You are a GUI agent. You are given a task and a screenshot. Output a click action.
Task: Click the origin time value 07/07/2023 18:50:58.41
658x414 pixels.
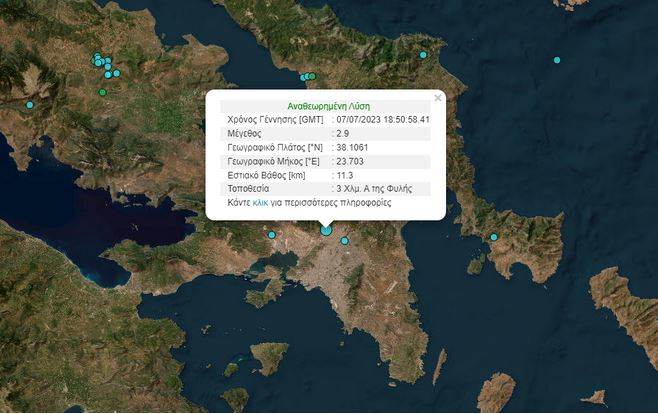tap(383, 120)
